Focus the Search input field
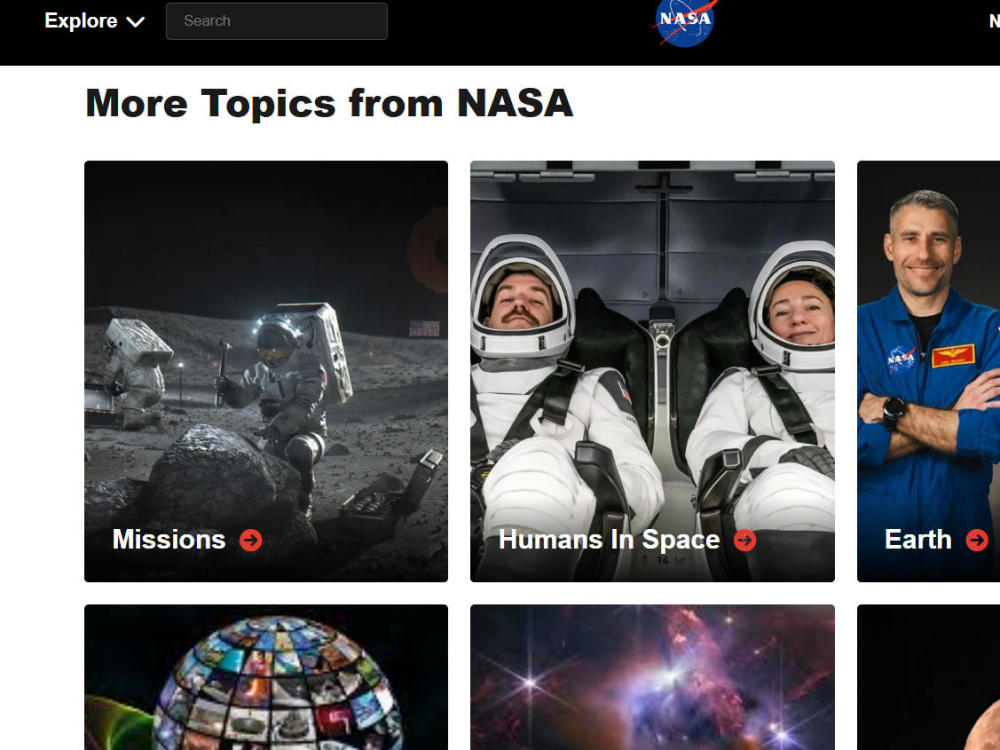The image size is (1000, 750). click(277, 21)
